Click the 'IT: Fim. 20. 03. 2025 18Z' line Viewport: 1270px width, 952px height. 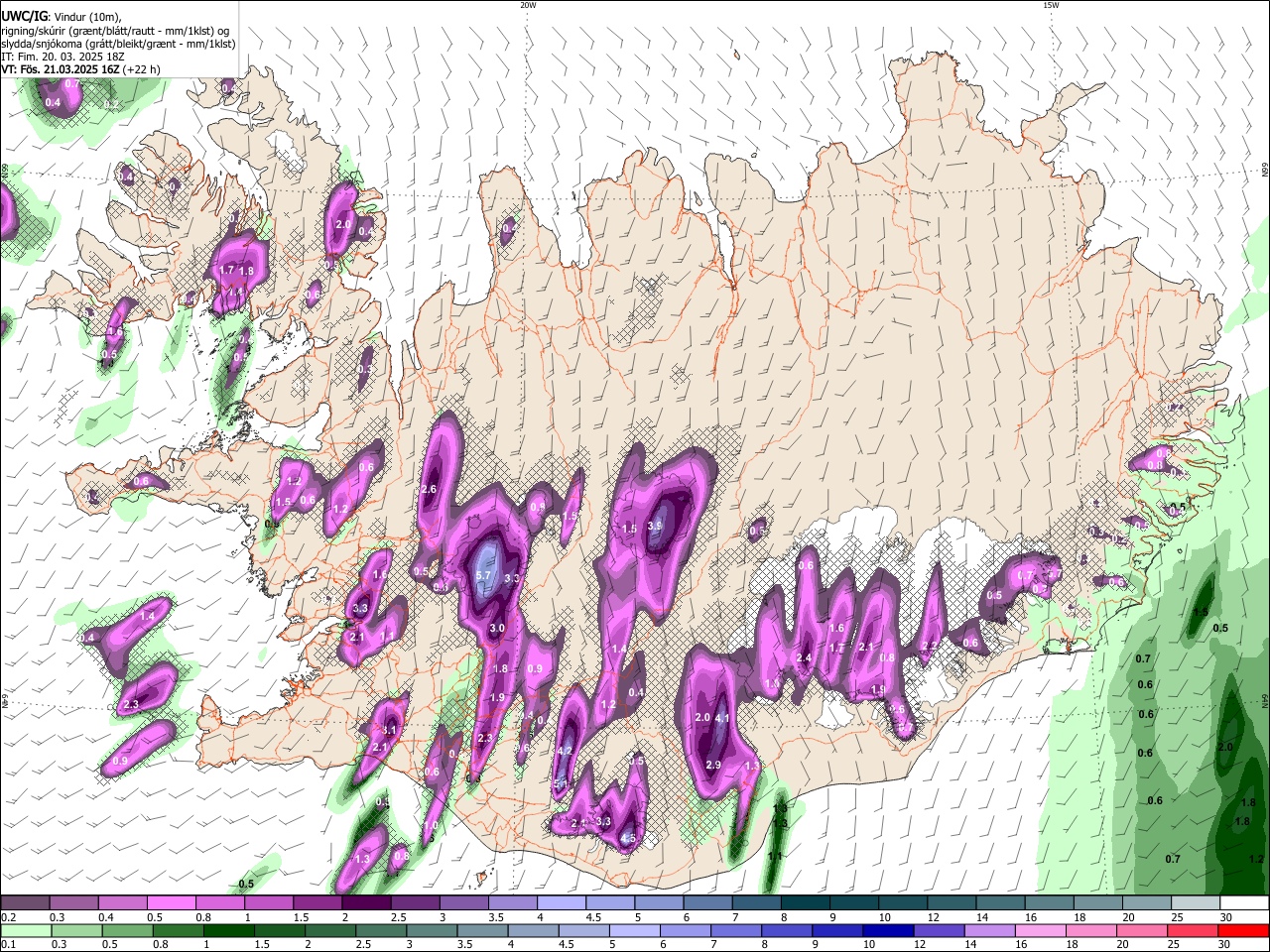coord(63,57)
